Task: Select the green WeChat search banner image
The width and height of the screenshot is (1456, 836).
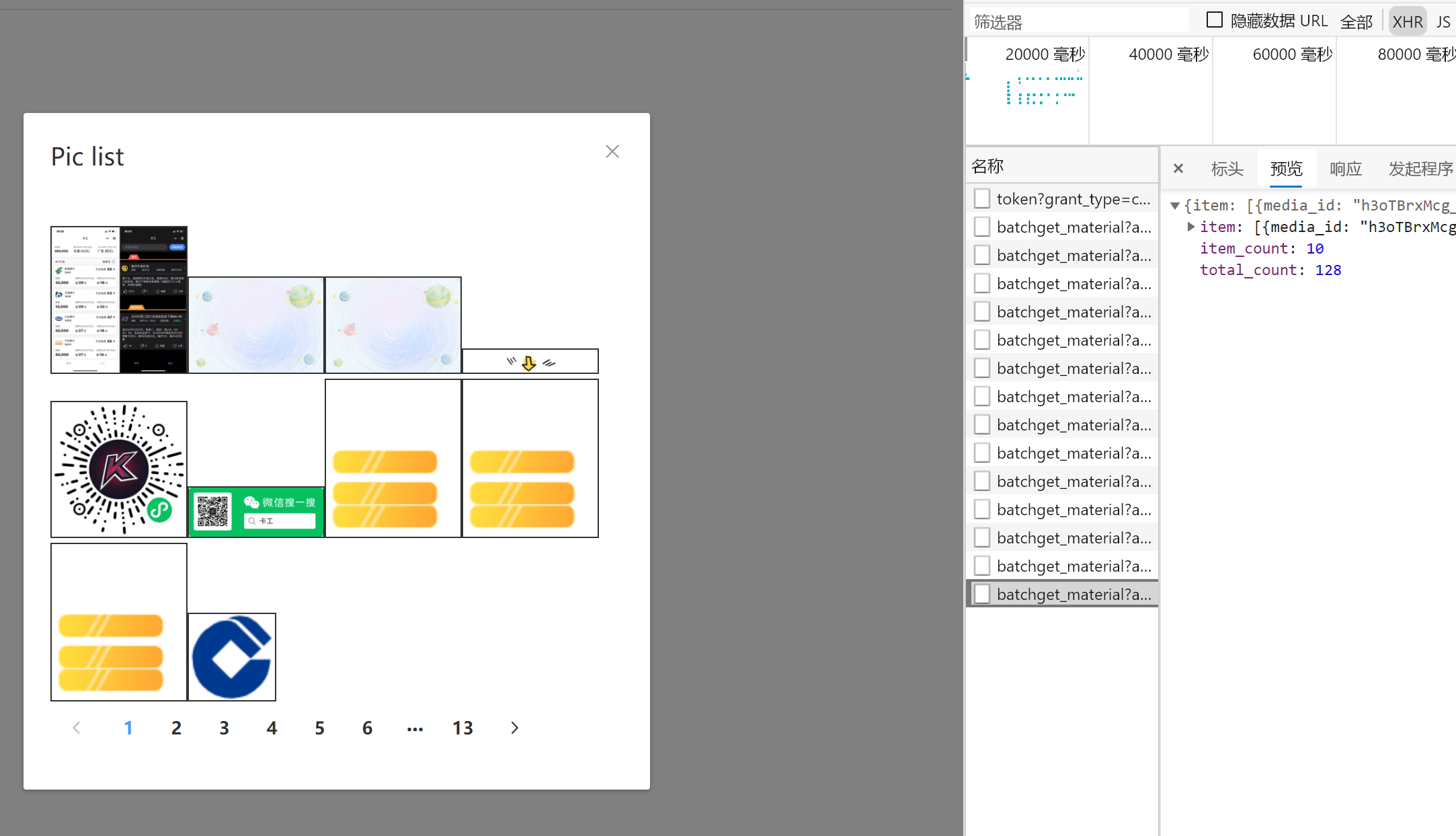Action: [x=256, y=512]
